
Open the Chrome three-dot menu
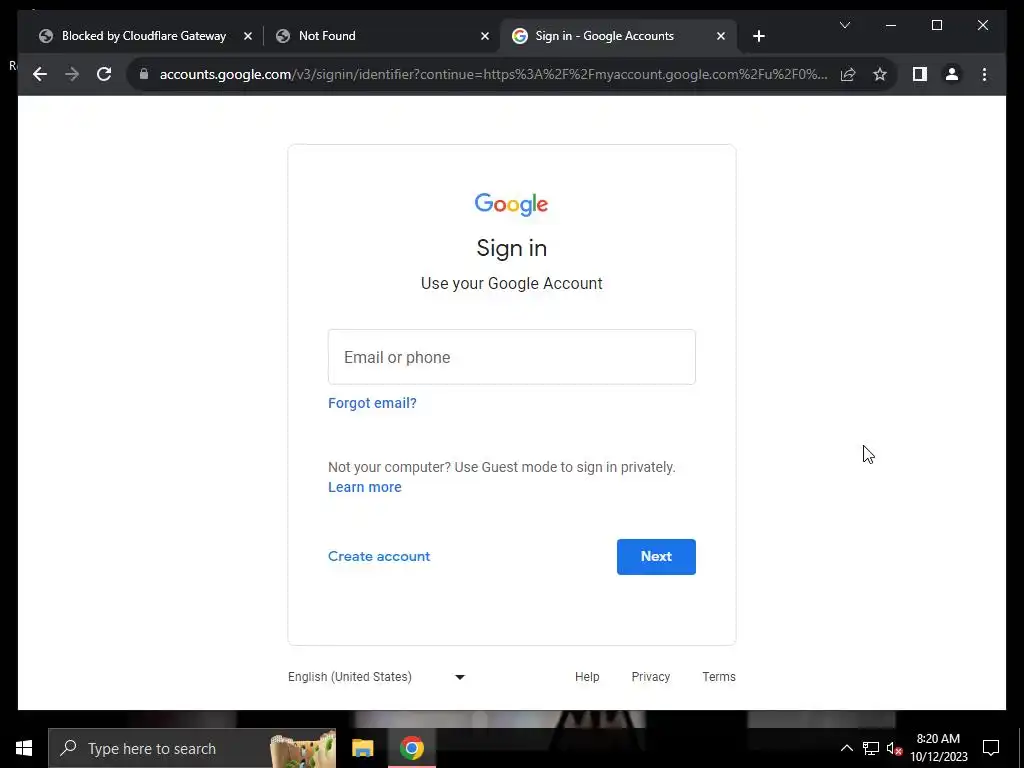(984, 74)
